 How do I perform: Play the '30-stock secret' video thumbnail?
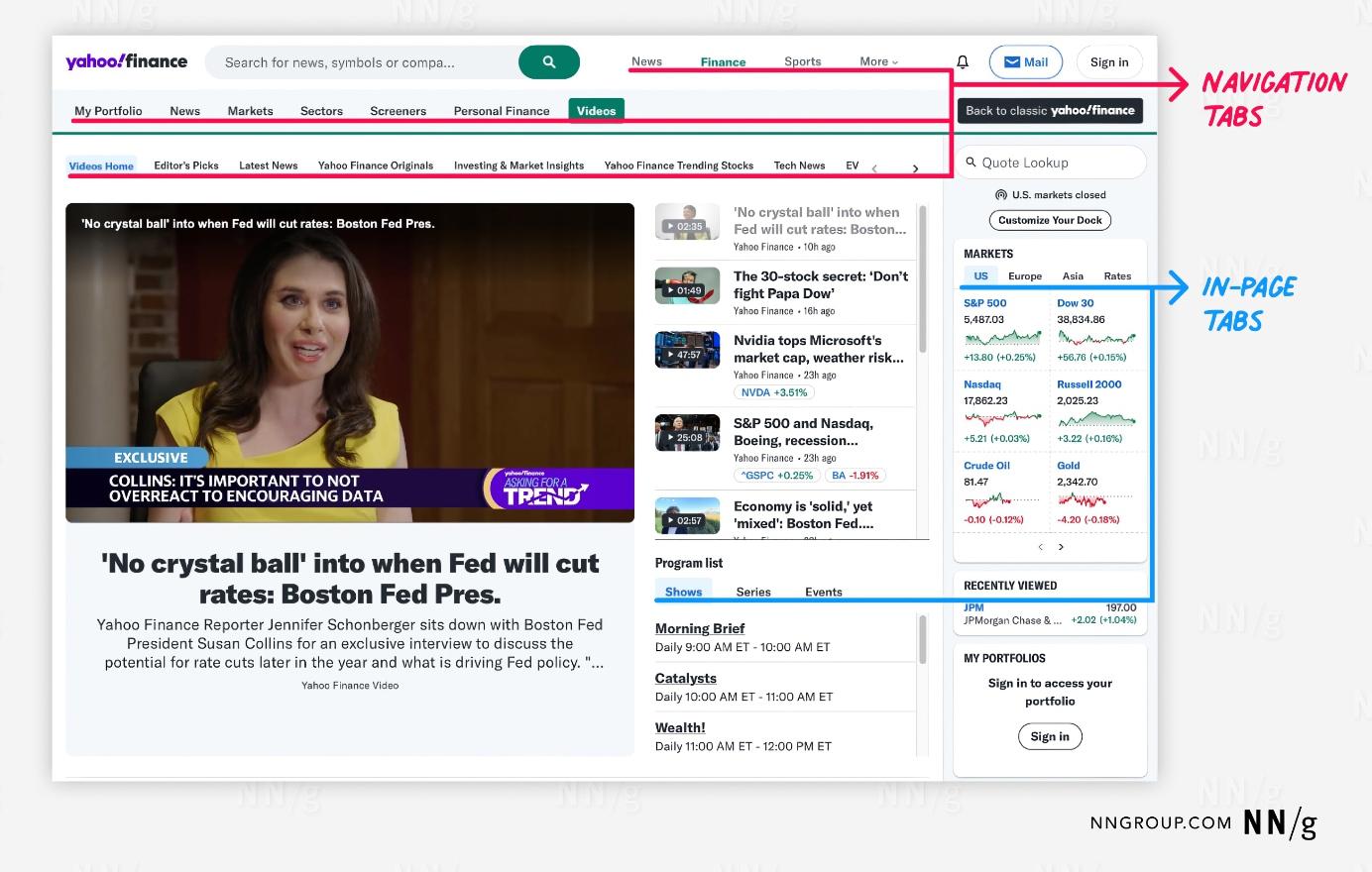[x=687, y=284]
